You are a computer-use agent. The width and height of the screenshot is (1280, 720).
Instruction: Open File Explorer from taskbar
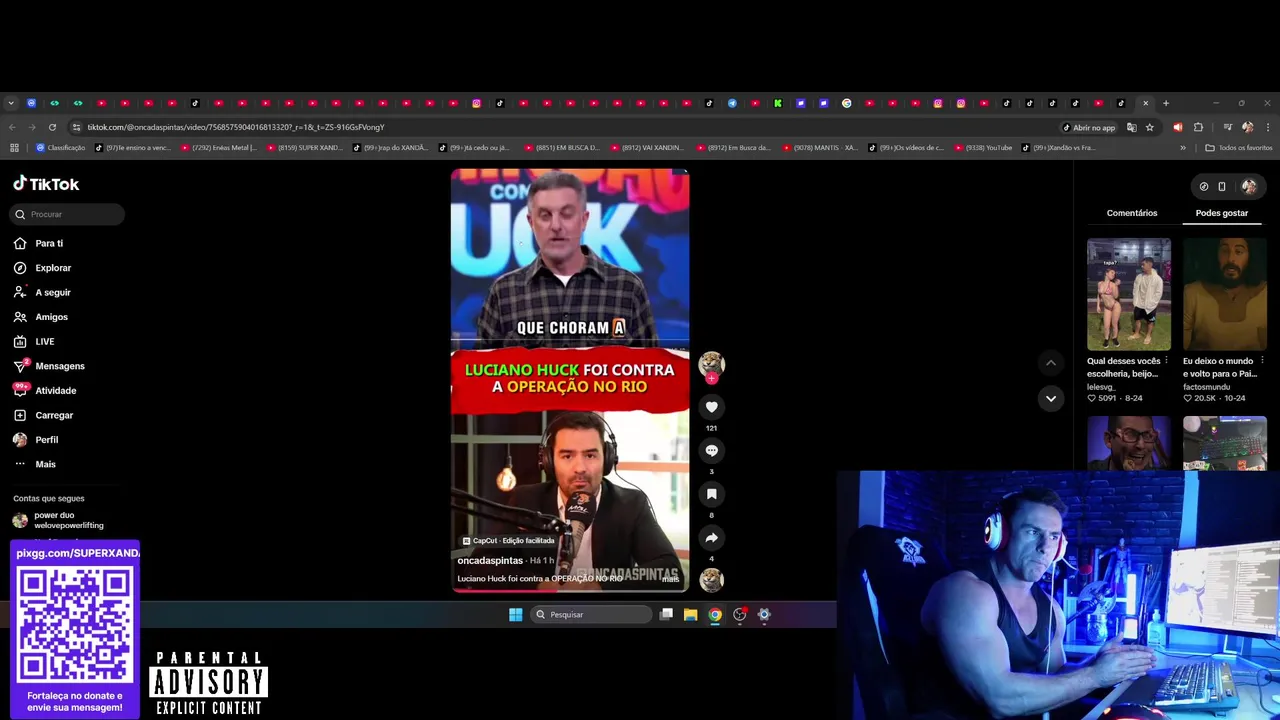point(690,614)
